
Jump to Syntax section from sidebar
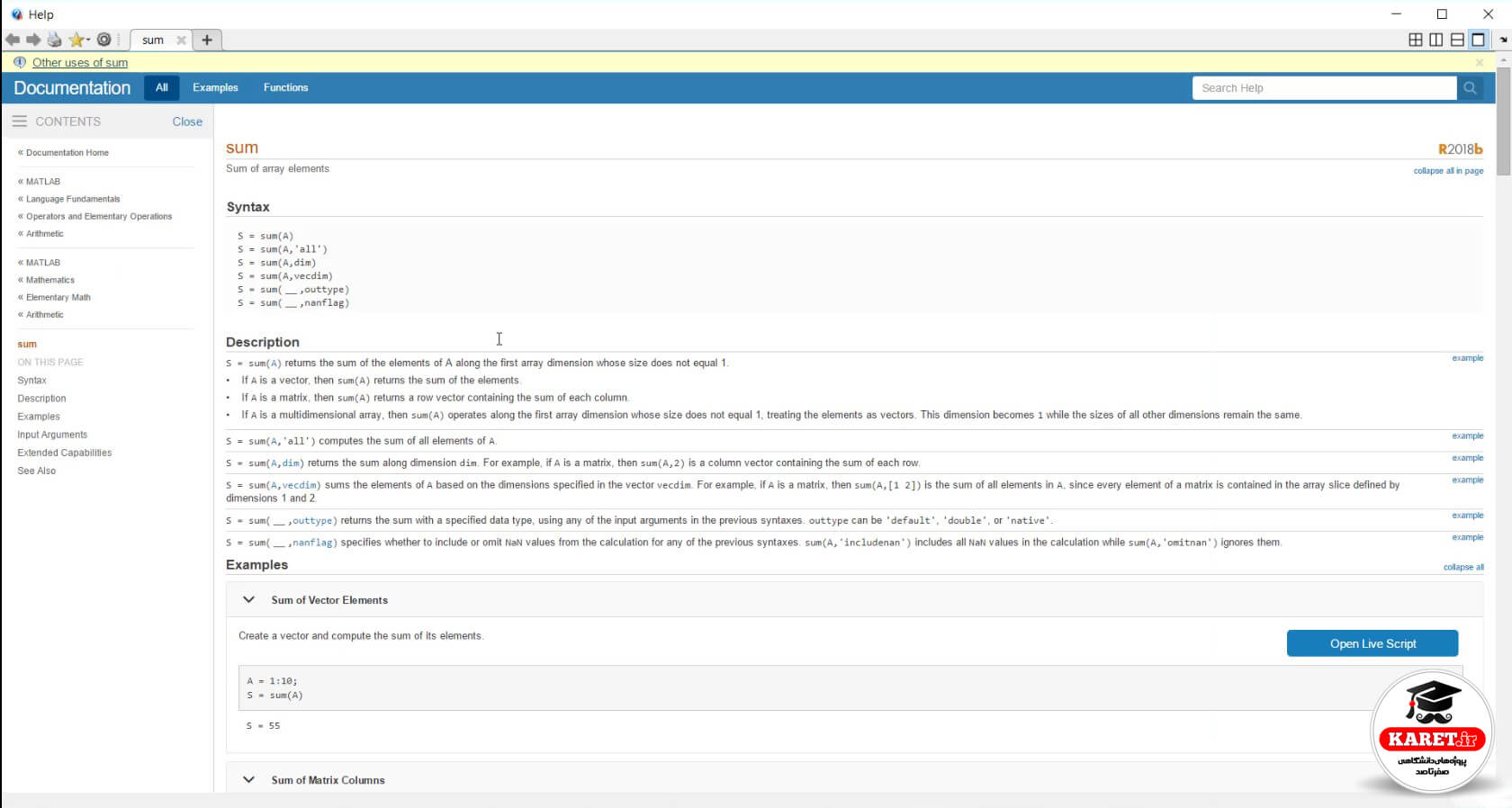tap(31, 381)
